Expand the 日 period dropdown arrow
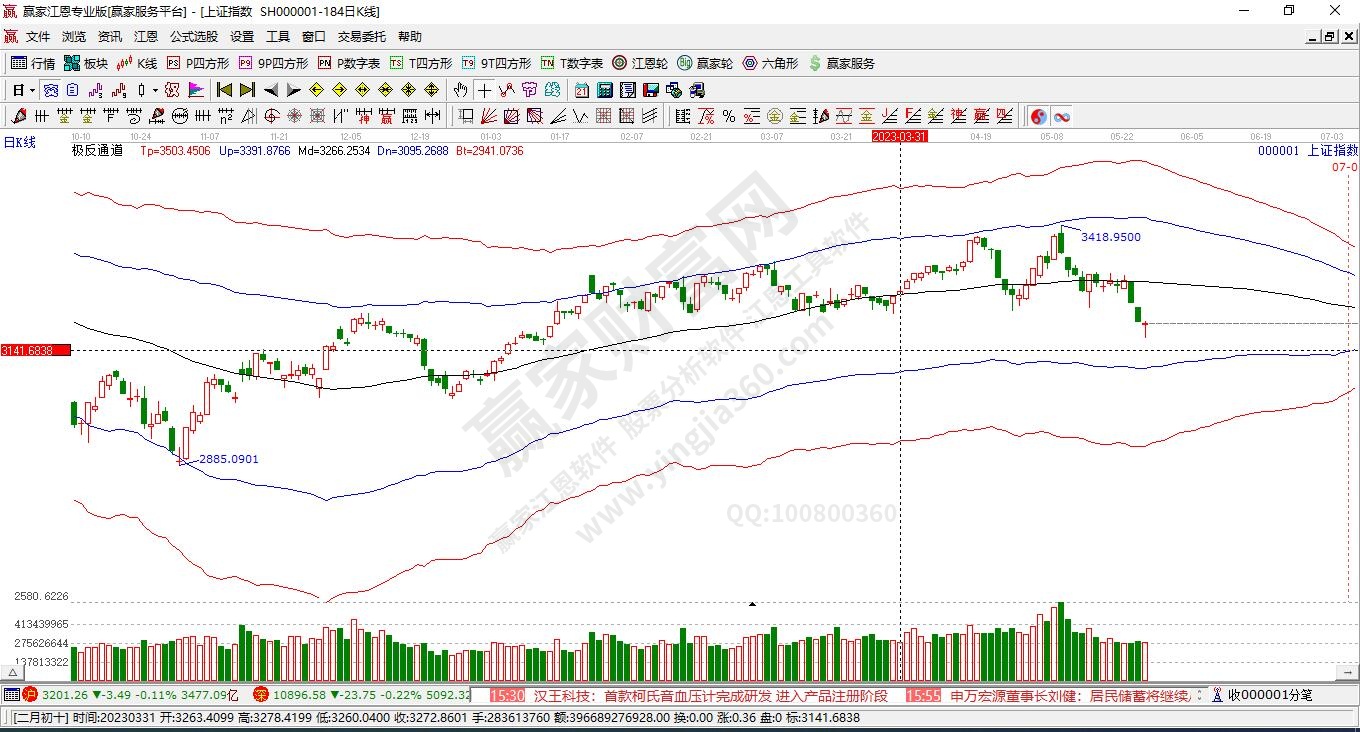1360x732 pixels. click(x=32, y=90)
